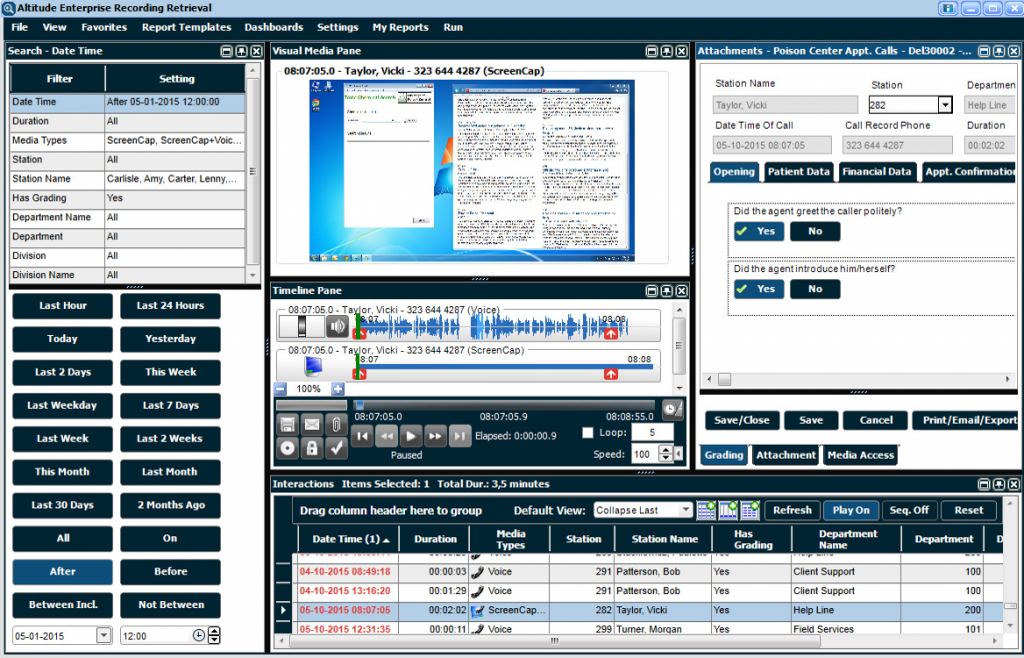This screenshot has width=1024, height=658.
Task: Click the save icon in the Timeline Pane
Action: point(288,425)
